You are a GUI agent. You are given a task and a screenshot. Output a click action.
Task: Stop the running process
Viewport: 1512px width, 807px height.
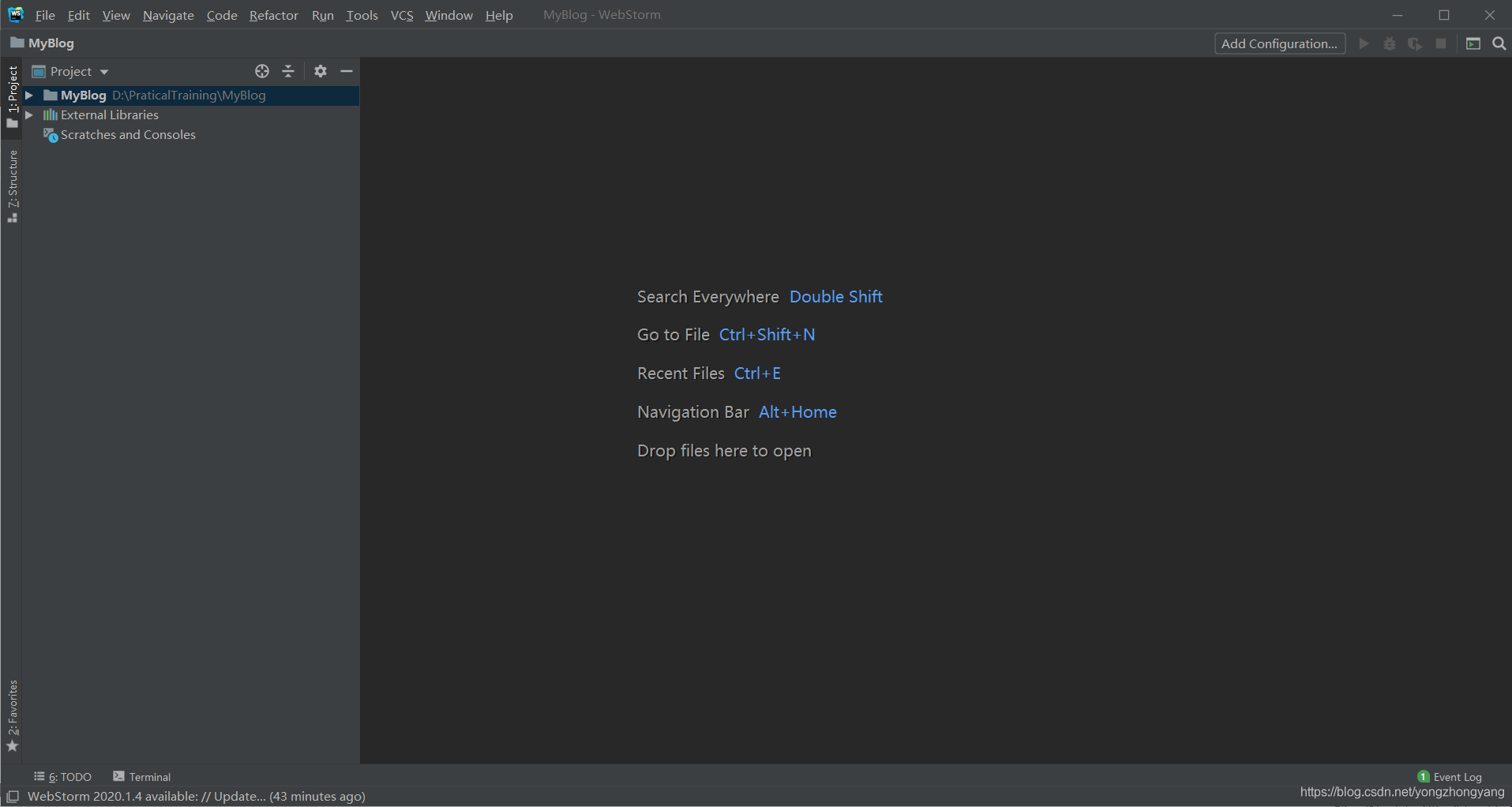1441,43
